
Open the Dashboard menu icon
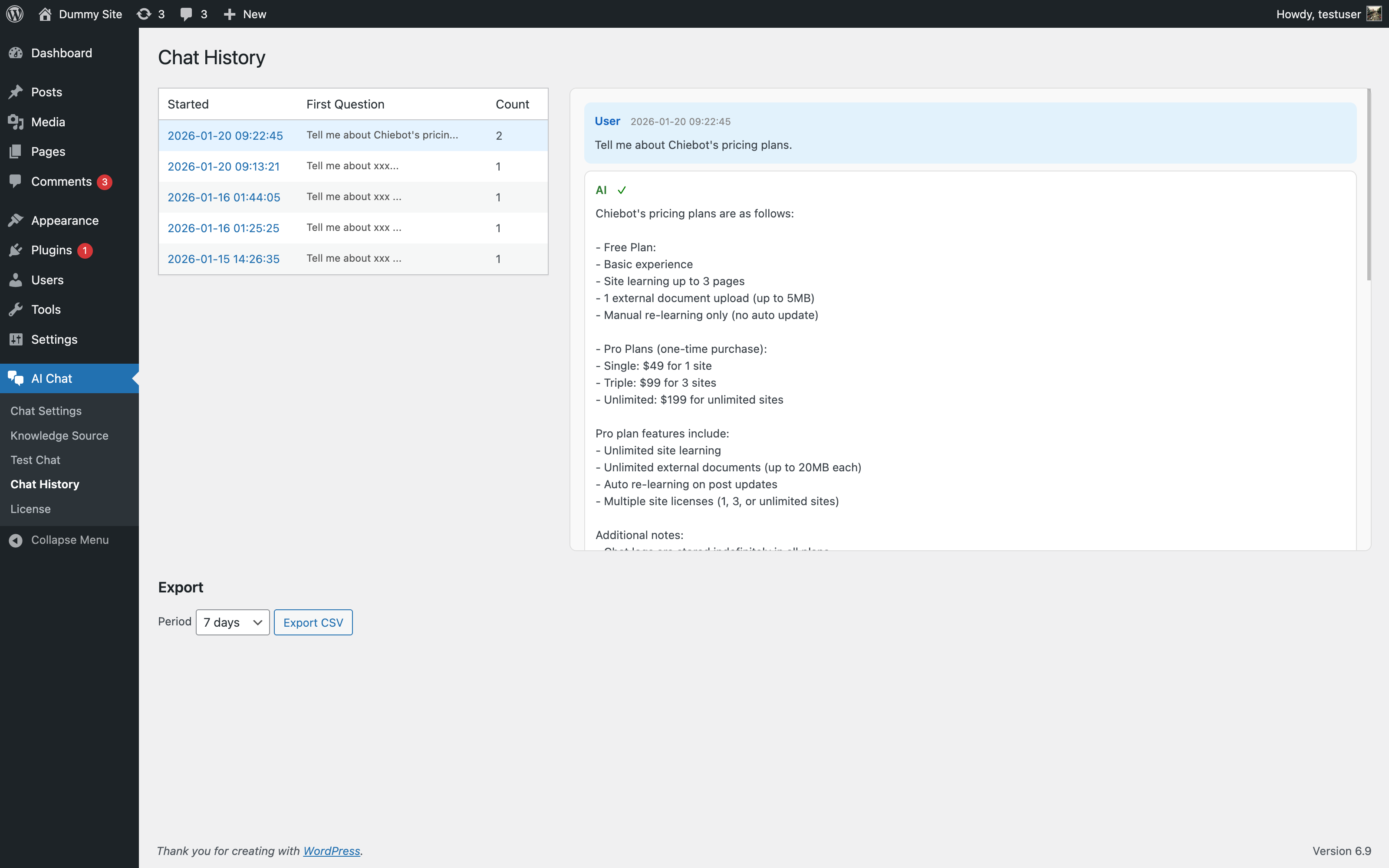point(16,53)
